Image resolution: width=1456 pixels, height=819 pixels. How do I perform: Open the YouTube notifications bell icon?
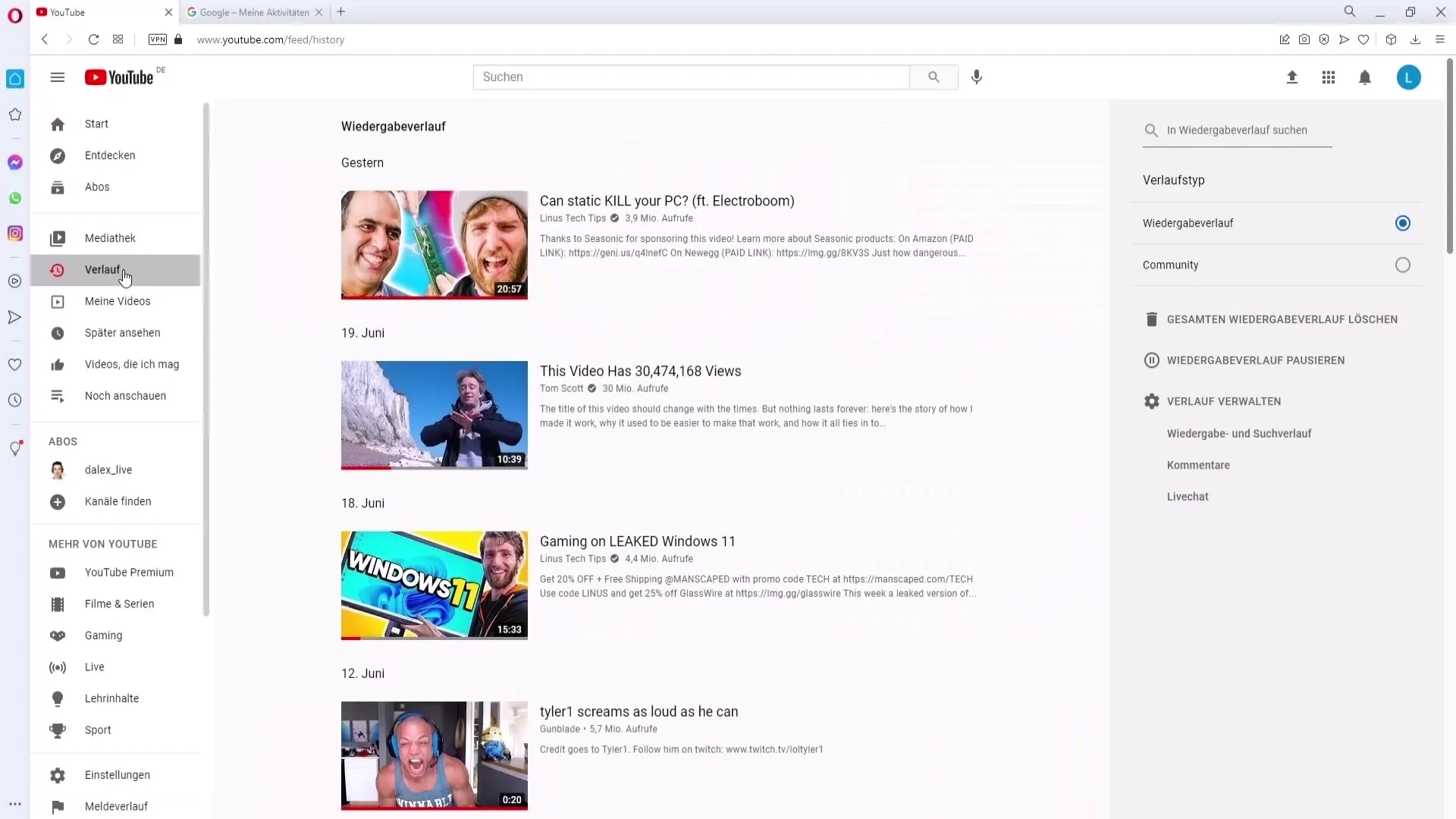click(1365, 77)
